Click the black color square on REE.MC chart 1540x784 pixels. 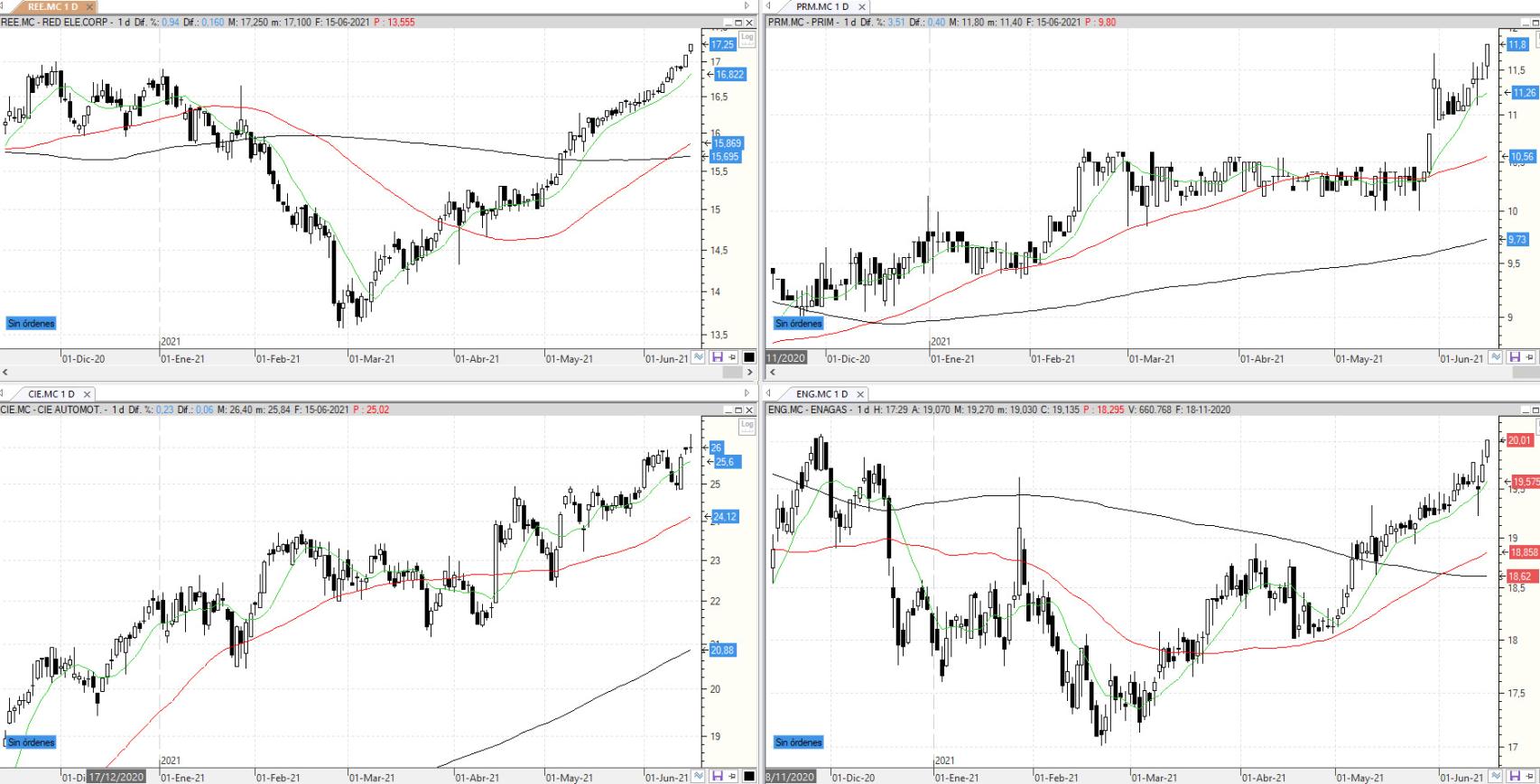click(748, 358)
